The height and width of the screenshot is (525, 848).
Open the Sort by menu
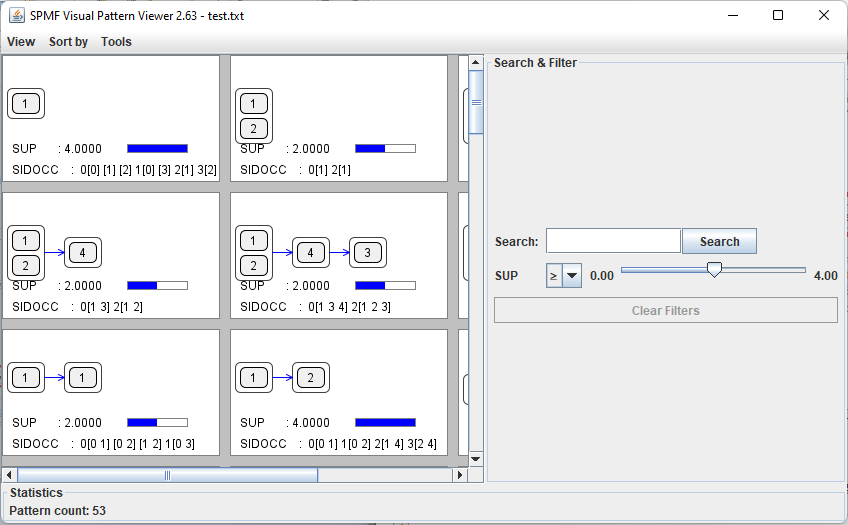(68, 41)
